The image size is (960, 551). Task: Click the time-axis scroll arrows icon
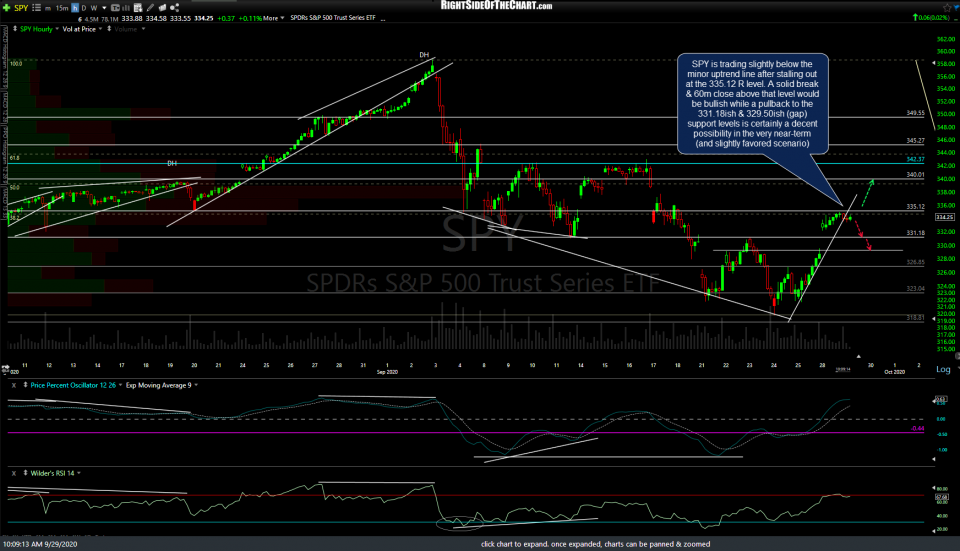(x=6, y=369)
